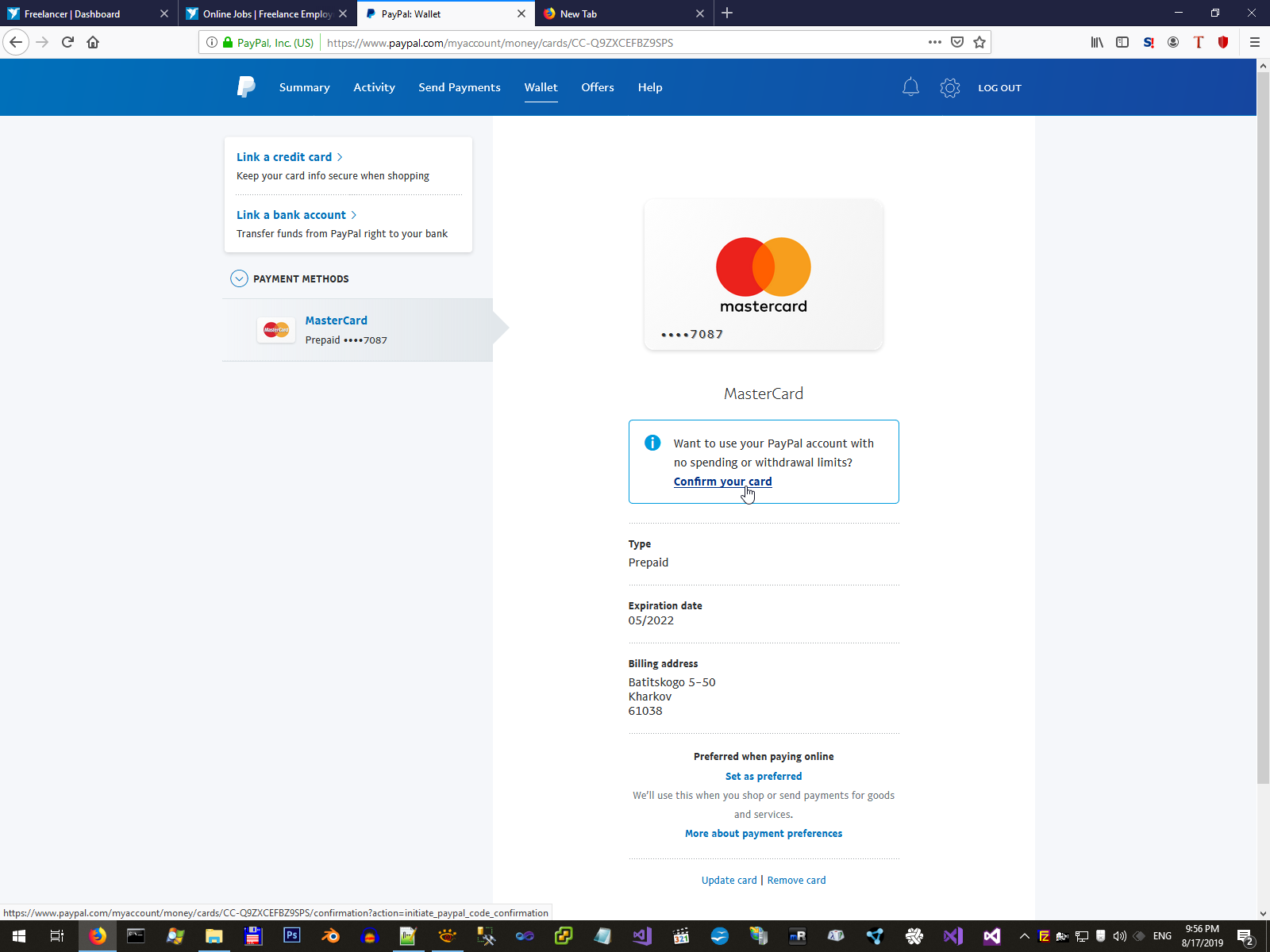Click the PayPal logo in the header
Screen dimensions: 1270x952
[246, 87]
